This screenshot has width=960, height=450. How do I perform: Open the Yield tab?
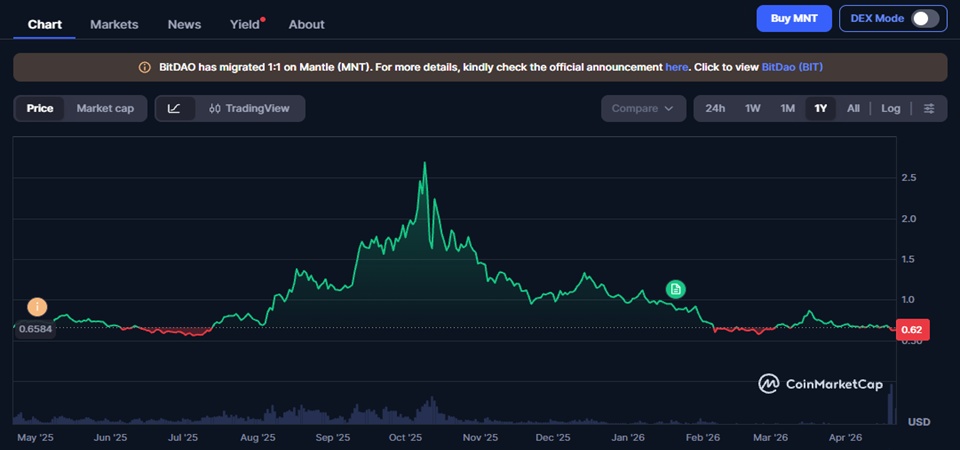pyautogui.click(x=245, y=24)
